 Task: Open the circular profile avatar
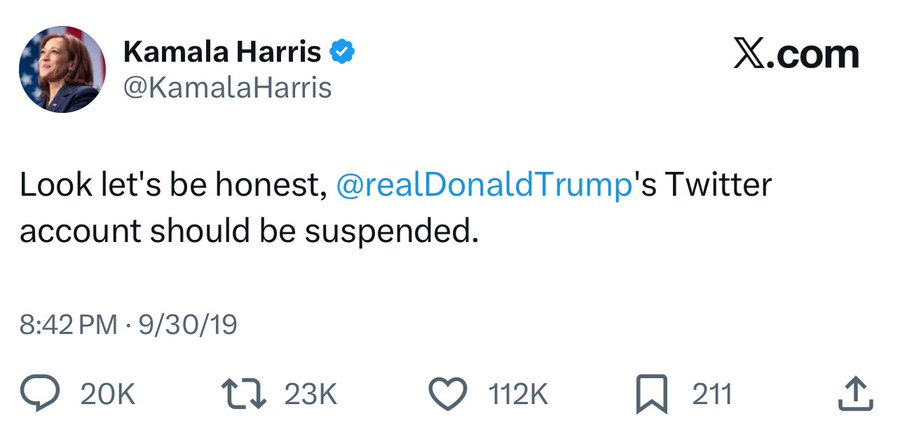pos(62,69)
